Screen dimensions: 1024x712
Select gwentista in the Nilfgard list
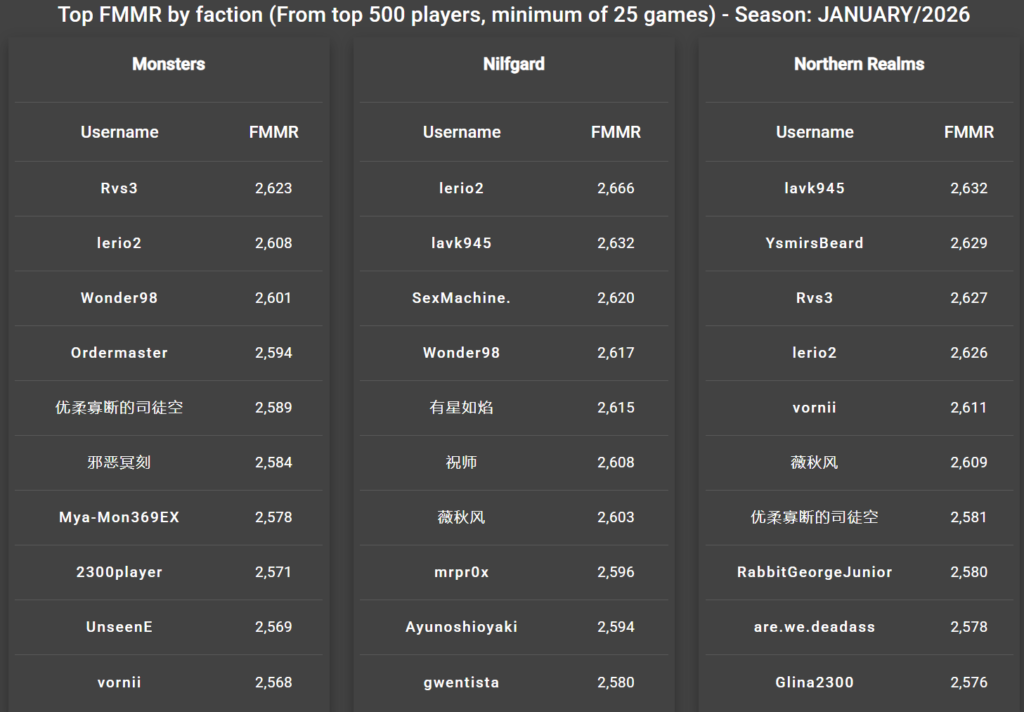tap(461, 682)
